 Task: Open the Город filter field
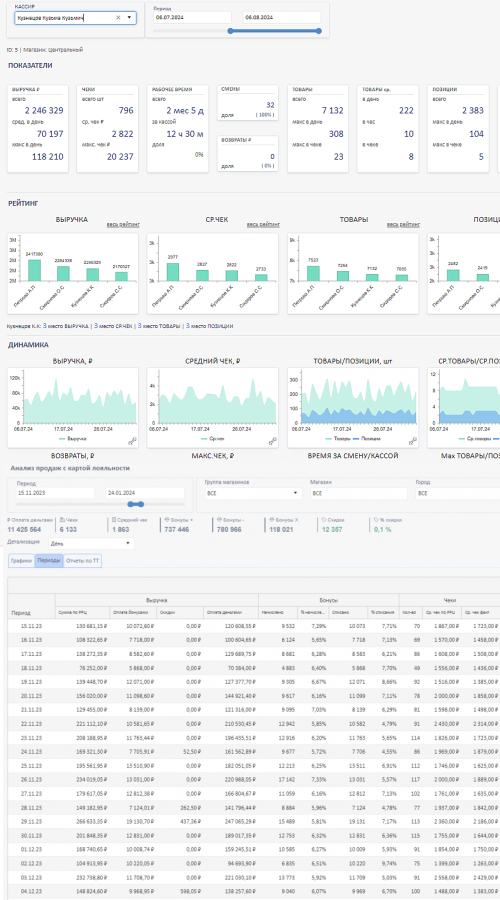(457, 493)
